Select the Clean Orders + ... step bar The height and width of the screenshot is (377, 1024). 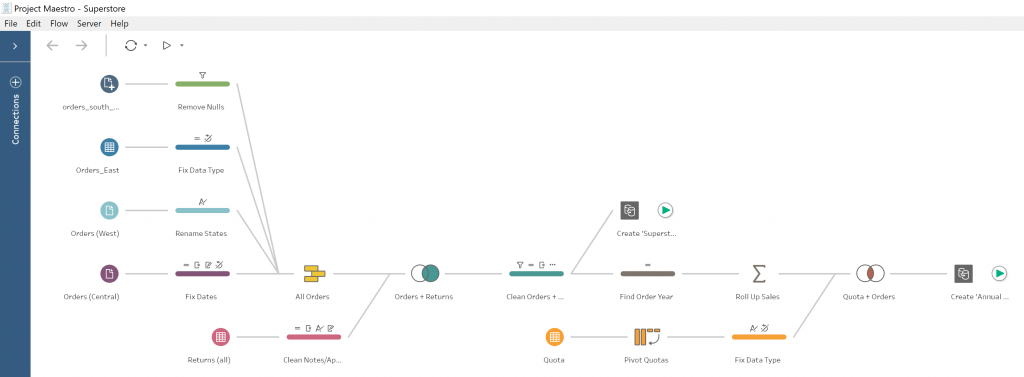pos(536,274)
